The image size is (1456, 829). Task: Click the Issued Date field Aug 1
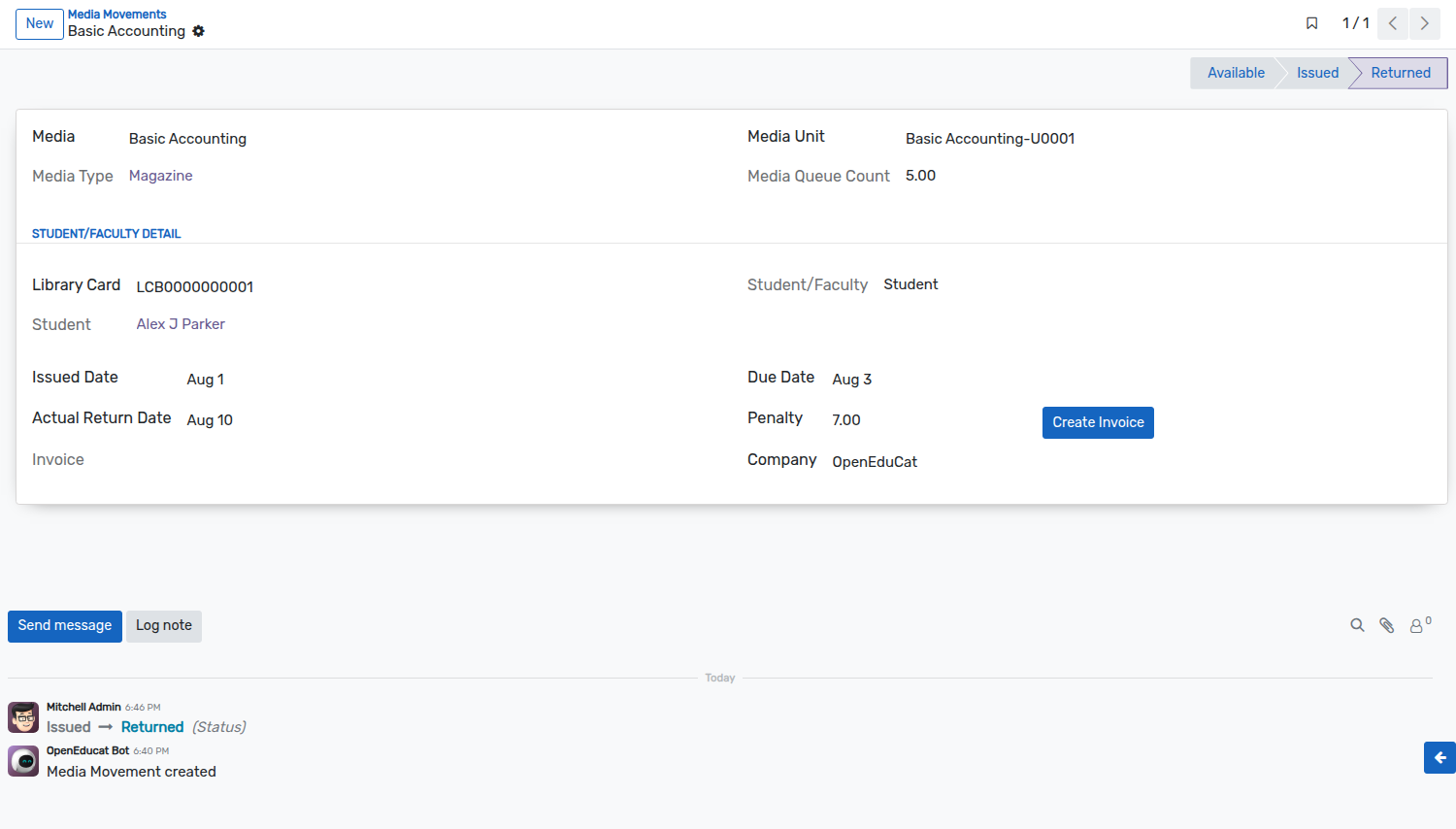206,380
